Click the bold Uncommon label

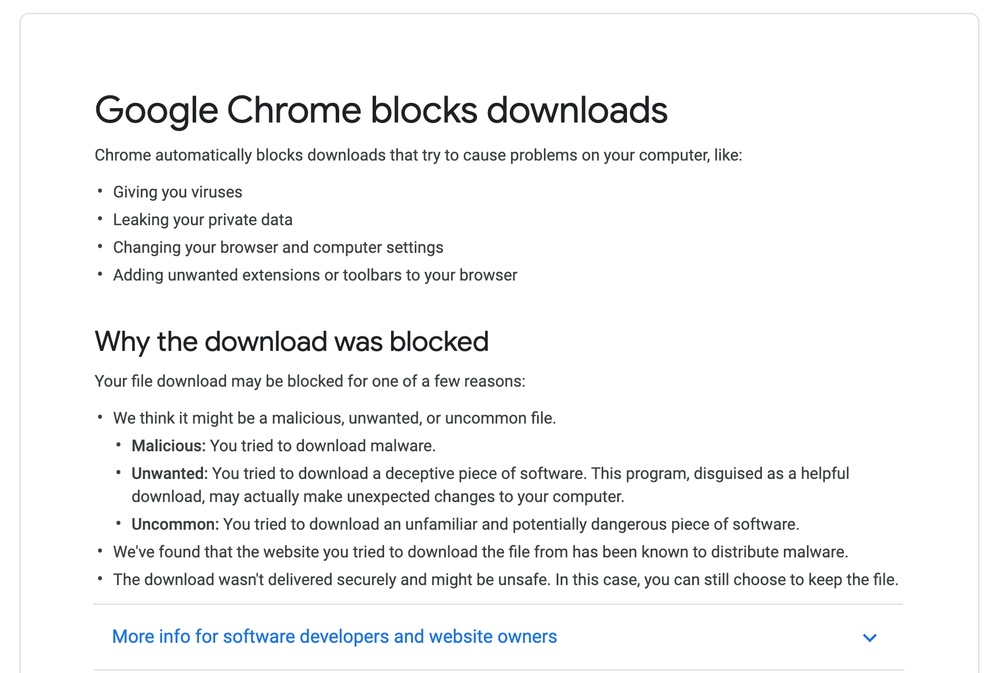[175, 524]
